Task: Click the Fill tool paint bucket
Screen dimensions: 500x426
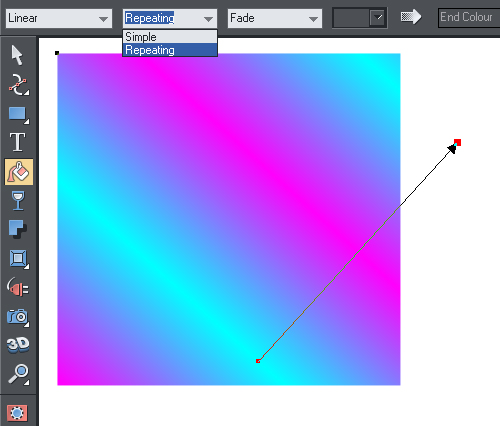Action: (x=19, y=172)
